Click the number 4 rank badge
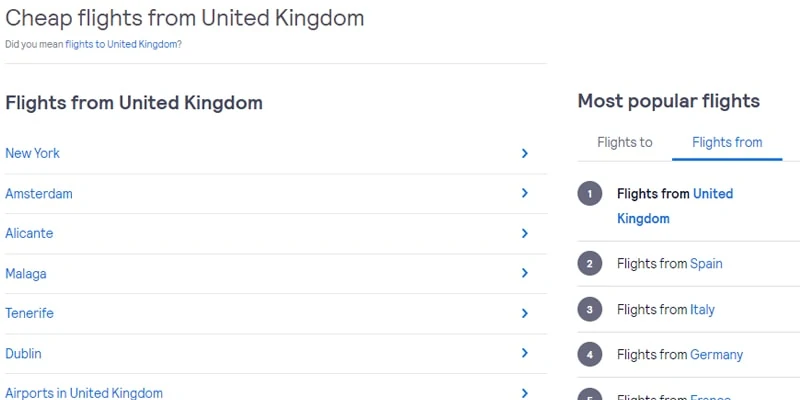 tap(590, 355)
